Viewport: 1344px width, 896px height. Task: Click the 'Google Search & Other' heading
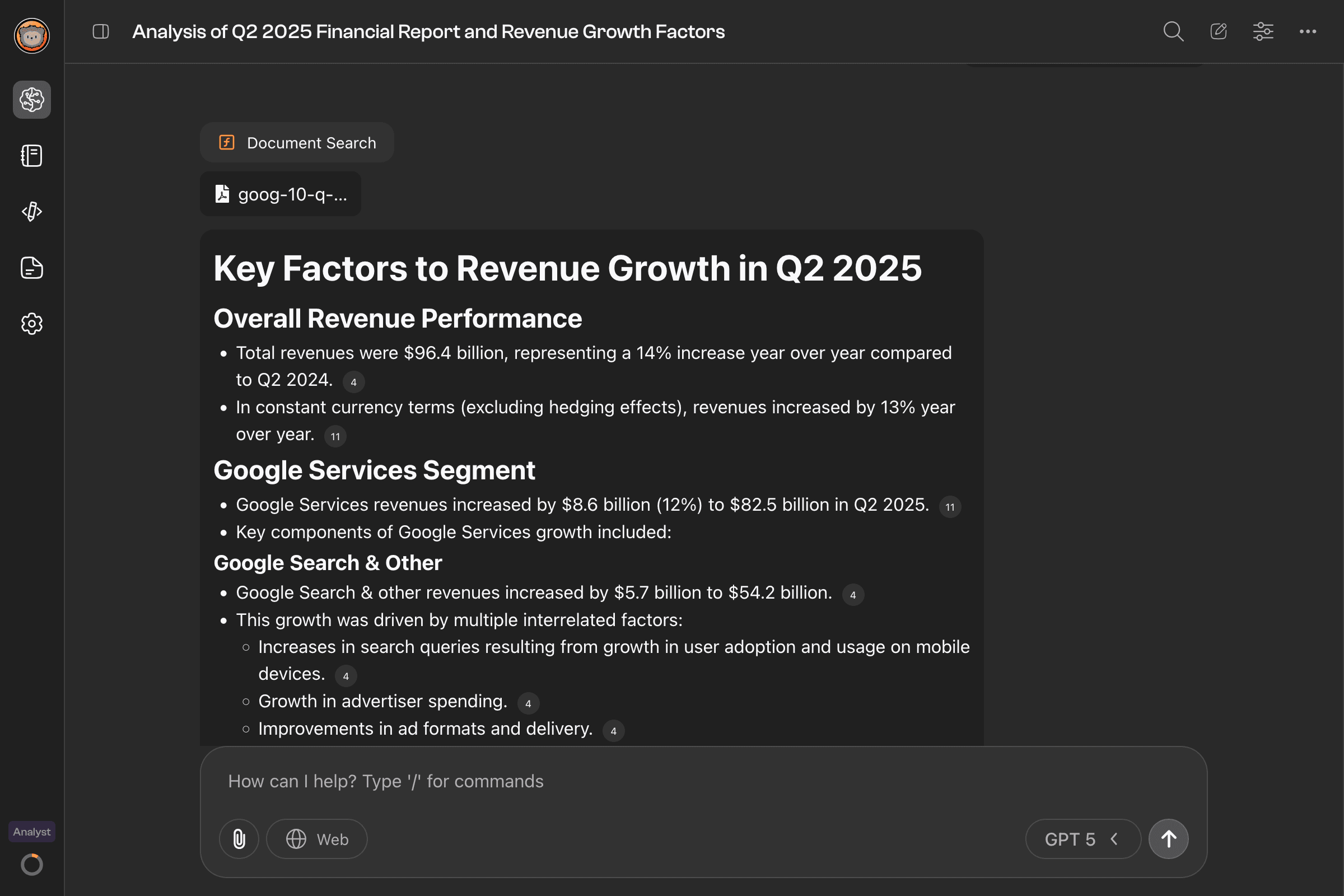click(328, 563)
